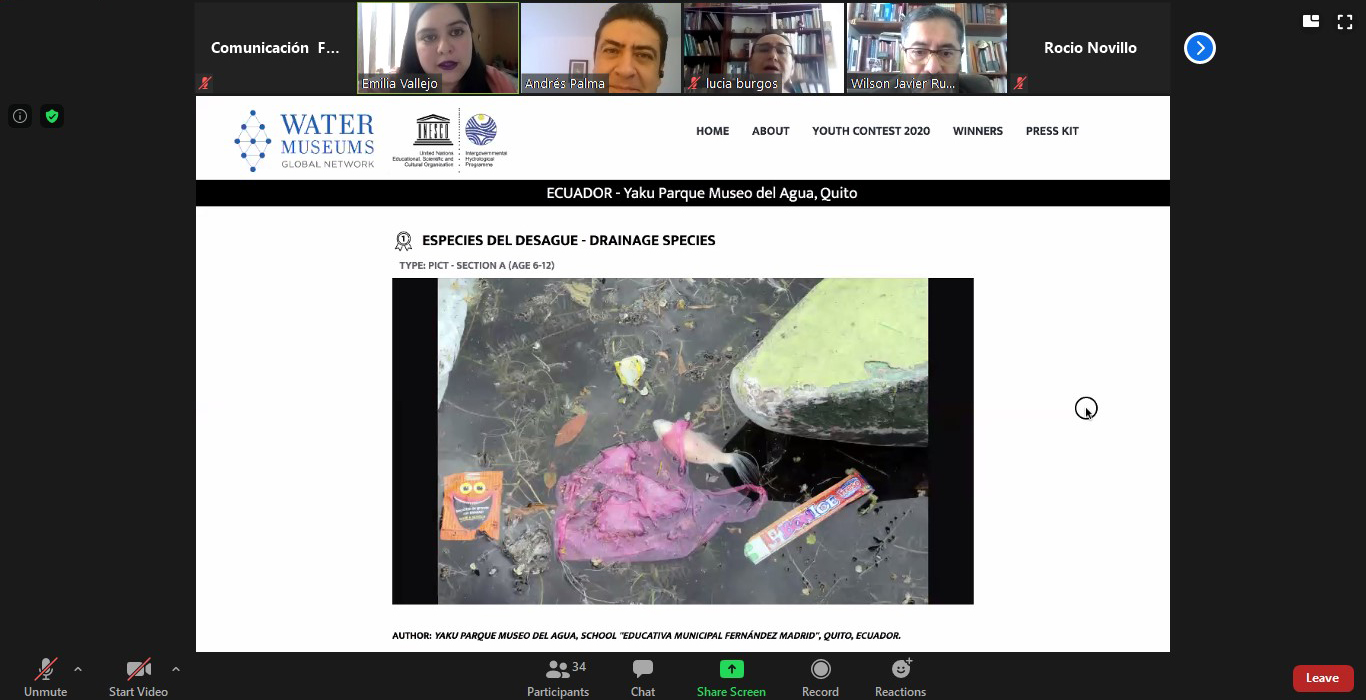Start recording the meeting
This screenshot has height=700, width=1366.
(x=820, y=677)
